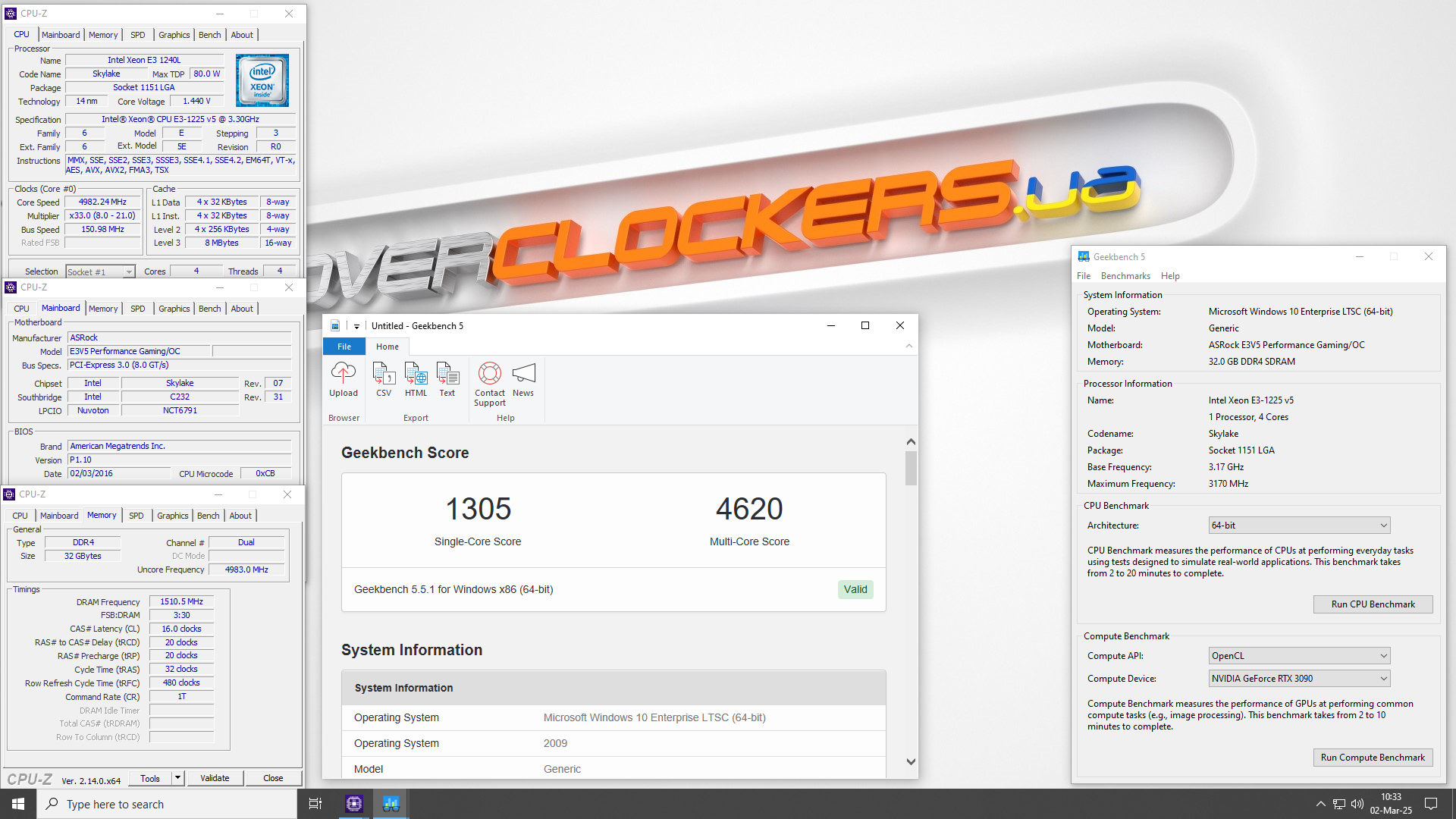Image resolution: width=1456 pixels, height=819 pixels.
Task: Click the Tools button in CPU-Z
Action: click(x=150, y=778)
